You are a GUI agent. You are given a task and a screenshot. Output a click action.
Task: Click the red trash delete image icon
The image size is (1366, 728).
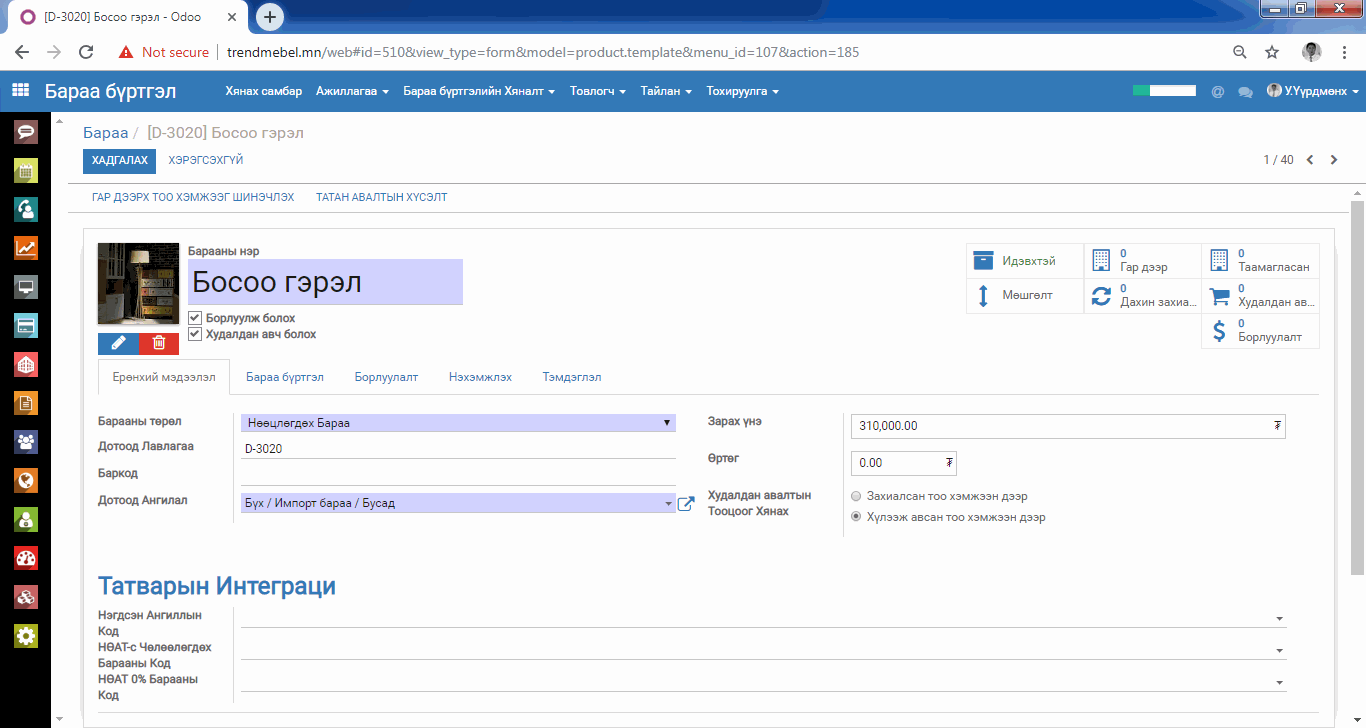click(x=158, y=343)
